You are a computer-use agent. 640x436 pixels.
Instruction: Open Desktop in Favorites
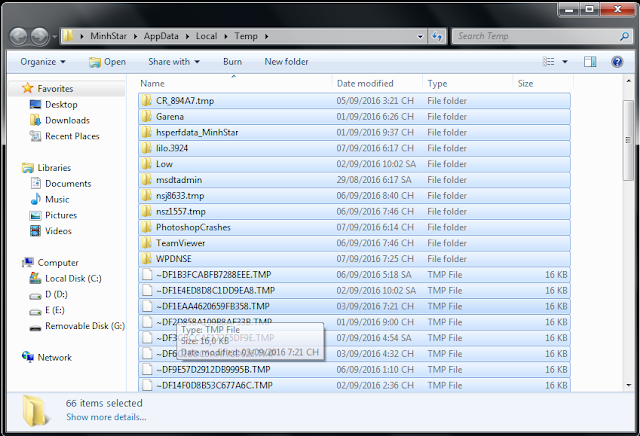click(61, 105)
